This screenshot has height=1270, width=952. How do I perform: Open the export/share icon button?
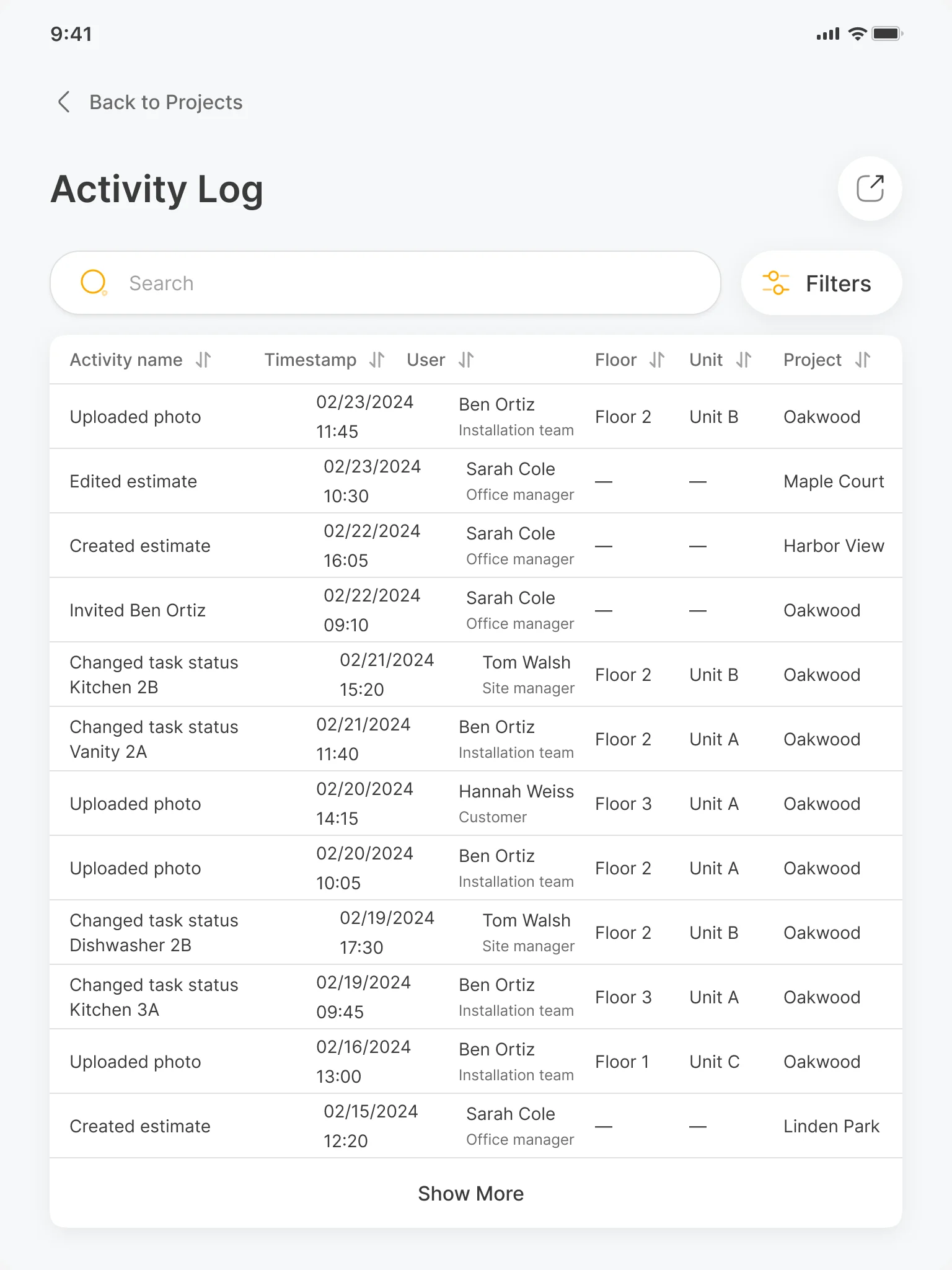(x=870, y=189)
